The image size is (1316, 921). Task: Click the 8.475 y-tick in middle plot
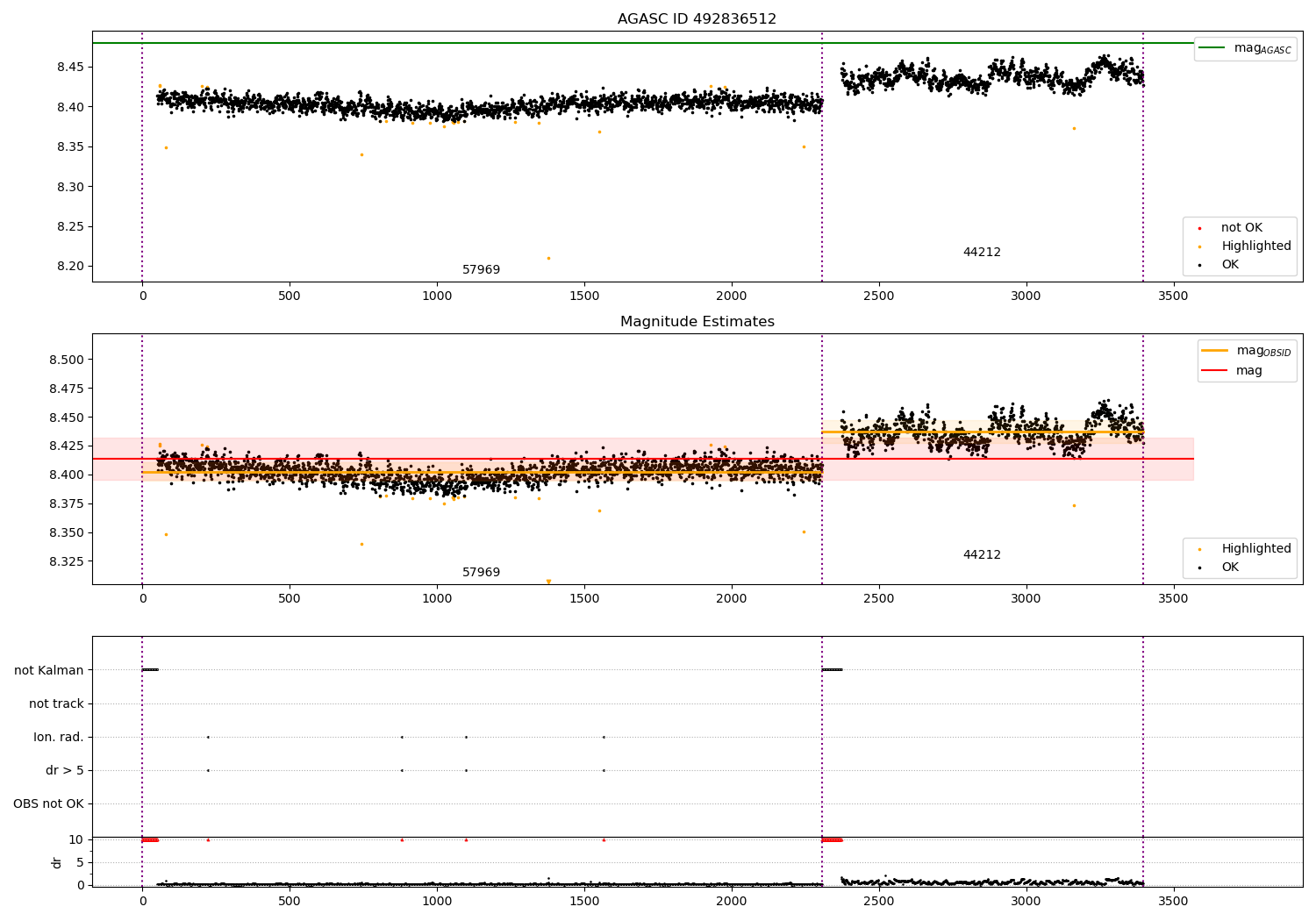[67, 389]
